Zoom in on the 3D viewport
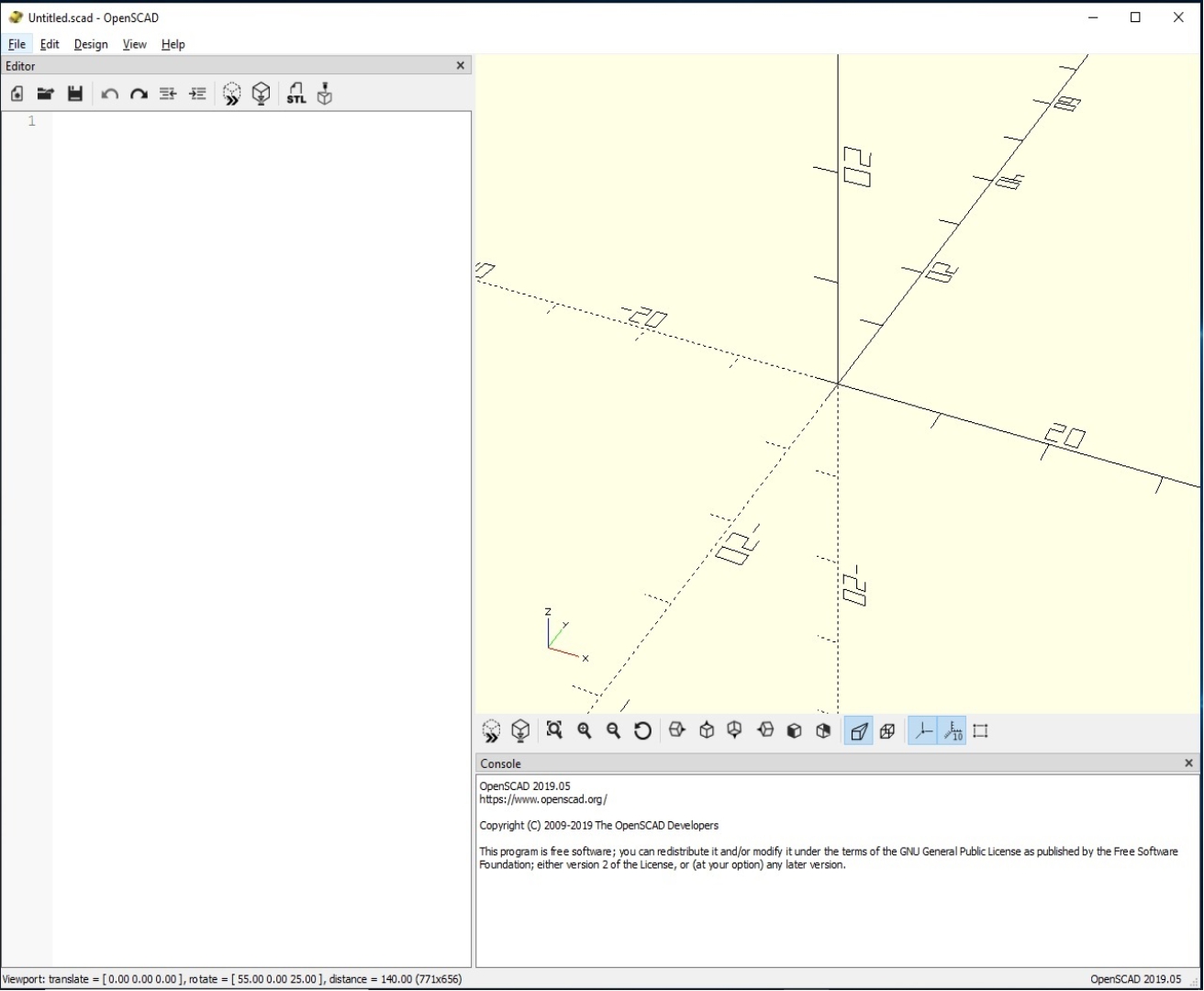1204x991 pixels. (585, 730)
